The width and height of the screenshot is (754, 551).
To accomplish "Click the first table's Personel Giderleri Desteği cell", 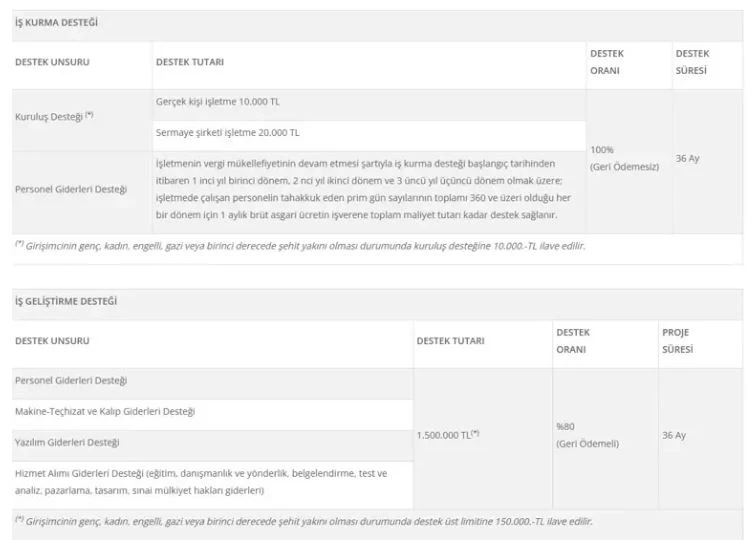I will click(71, 190).
